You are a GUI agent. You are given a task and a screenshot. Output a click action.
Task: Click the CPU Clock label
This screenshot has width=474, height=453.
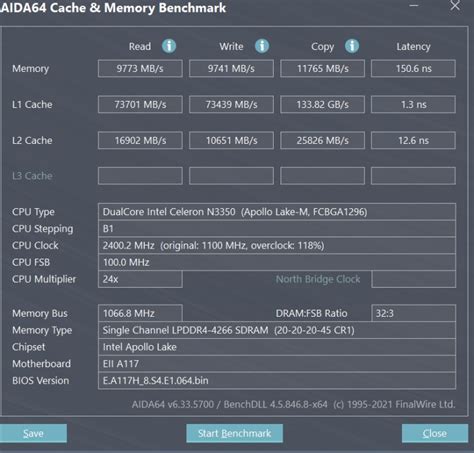pyautogui.click(x=35, y=246)
